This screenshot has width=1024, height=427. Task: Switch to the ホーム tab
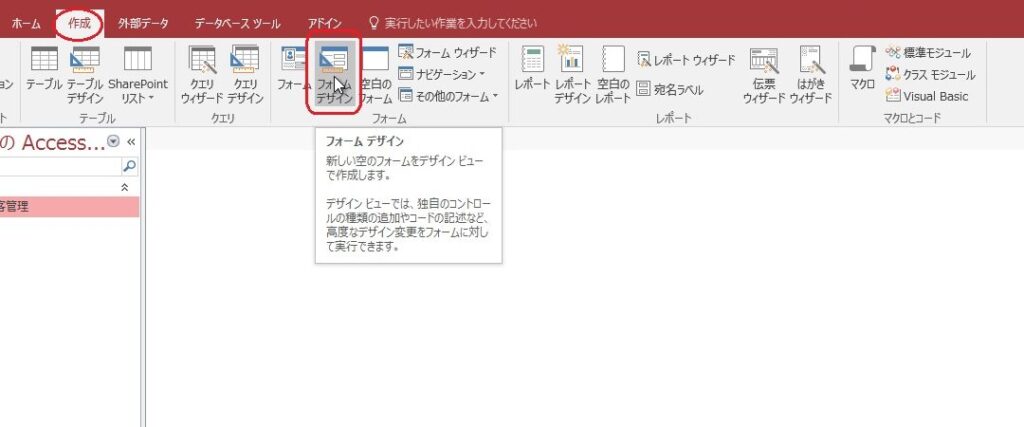26,22
